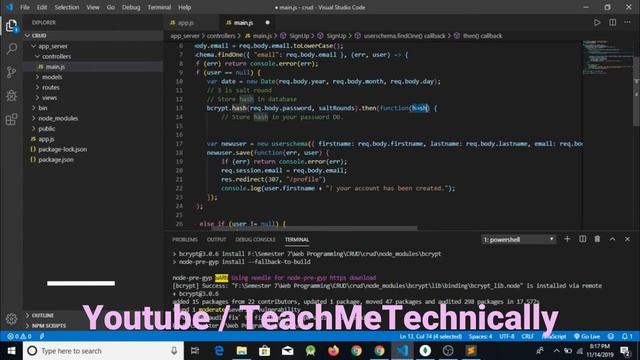This screenshot has height=360, width=640.
Task: Split the editor to the right
Action: (612, 22)
